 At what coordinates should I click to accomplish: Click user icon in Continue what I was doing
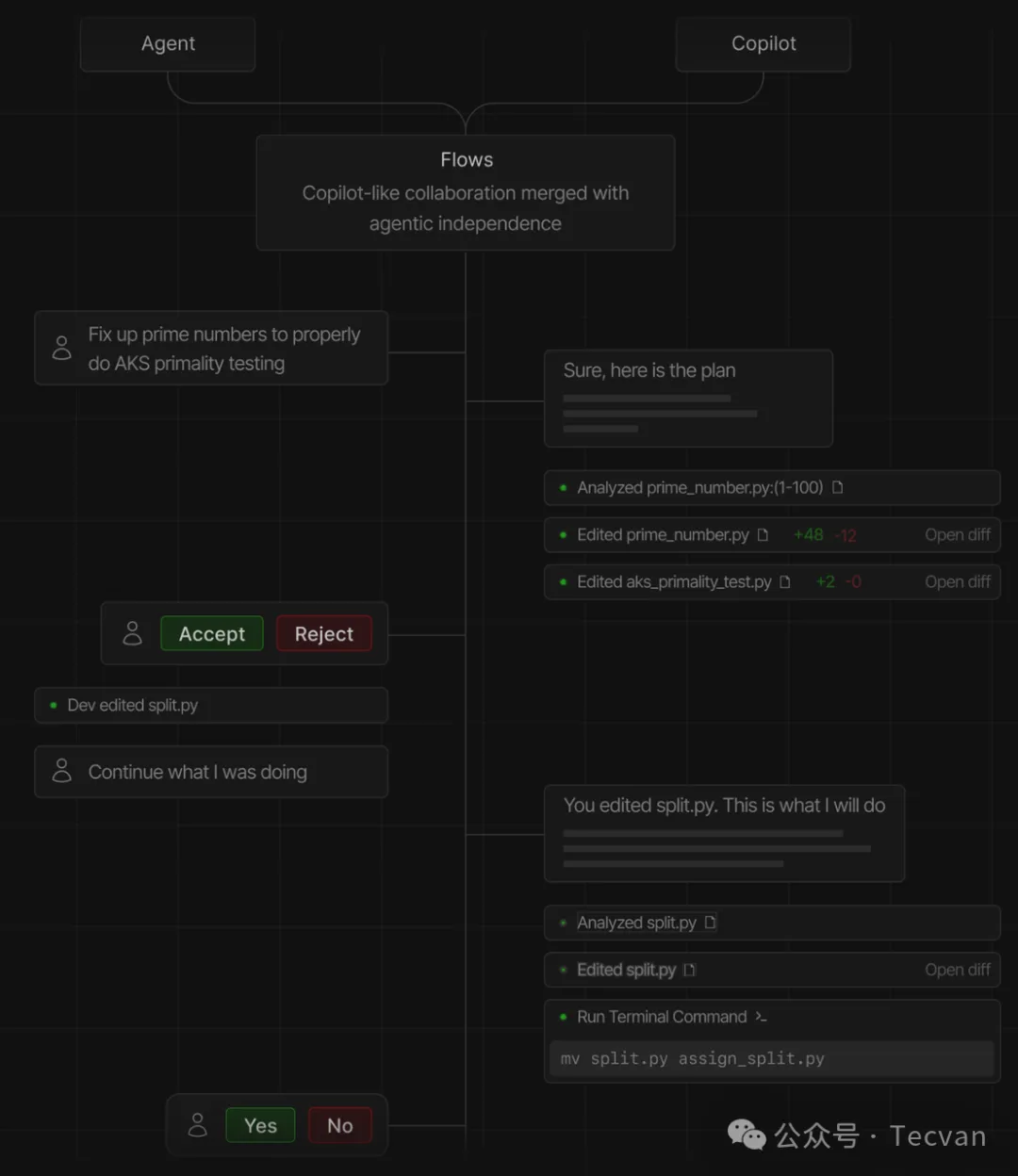click(62, 771)
